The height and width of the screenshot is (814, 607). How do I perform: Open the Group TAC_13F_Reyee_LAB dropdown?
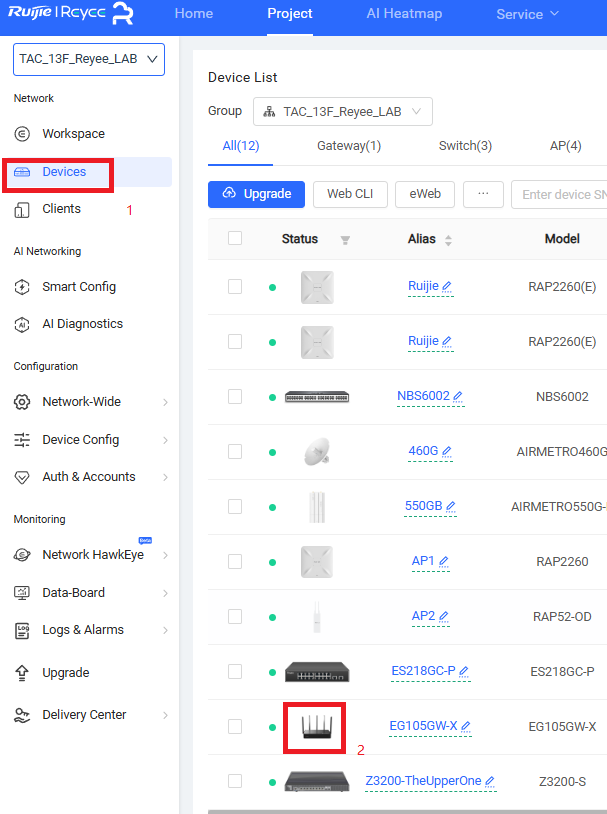coord(343,112)
